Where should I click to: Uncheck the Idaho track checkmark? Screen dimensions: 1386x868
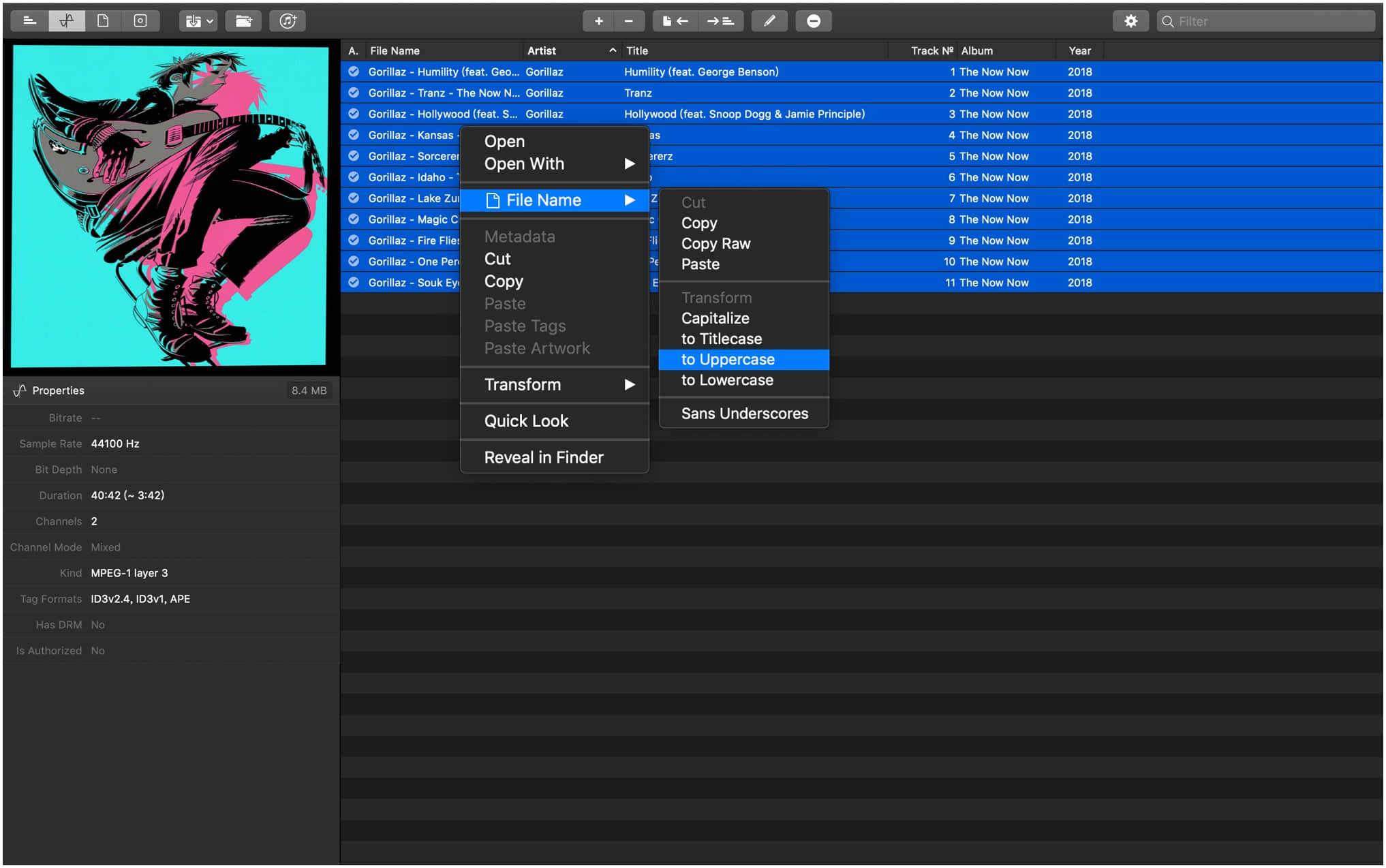[x=354, y=177]
